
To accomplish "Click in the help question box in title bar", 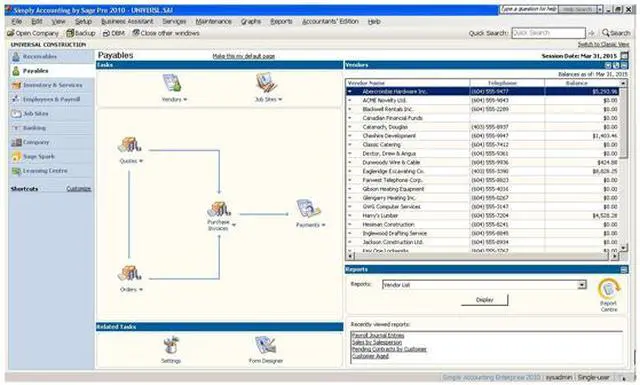I will coord(529,9).
